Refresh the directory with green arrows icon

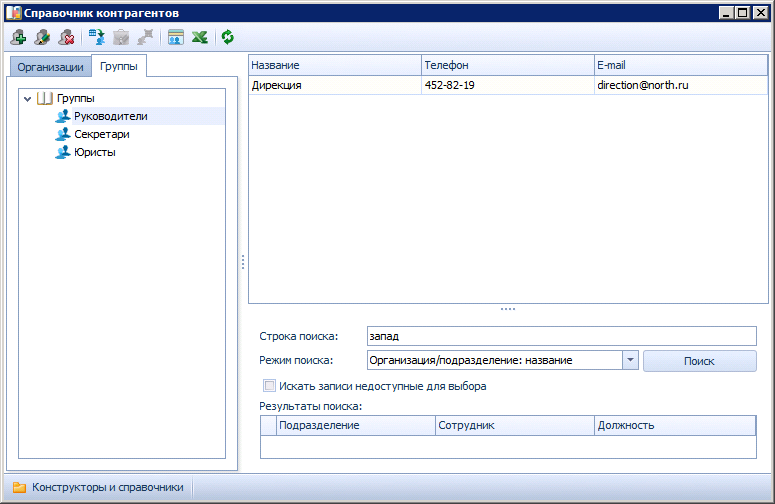[x=228, y=37]
